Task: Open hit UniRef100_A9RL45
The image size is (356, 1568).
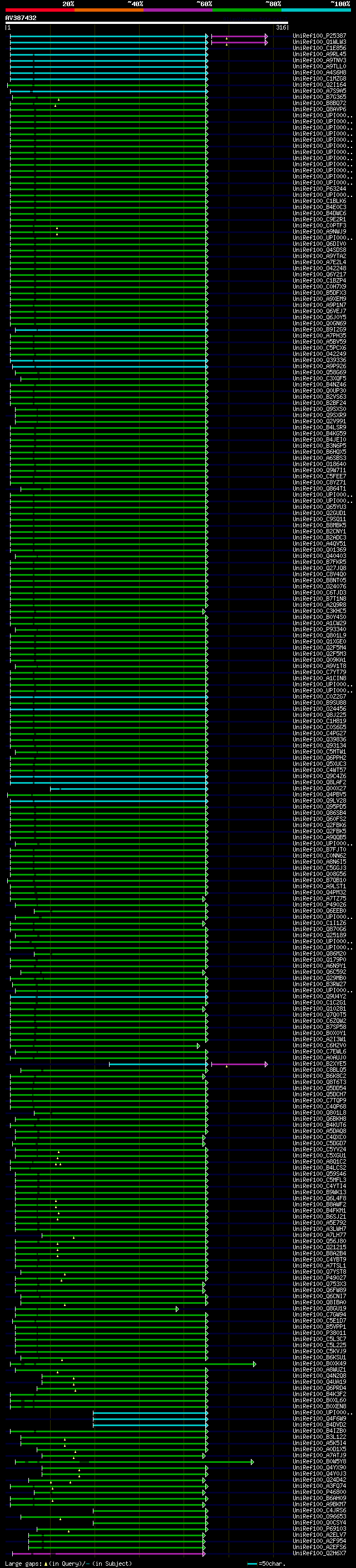Action: tap(319, 54)
